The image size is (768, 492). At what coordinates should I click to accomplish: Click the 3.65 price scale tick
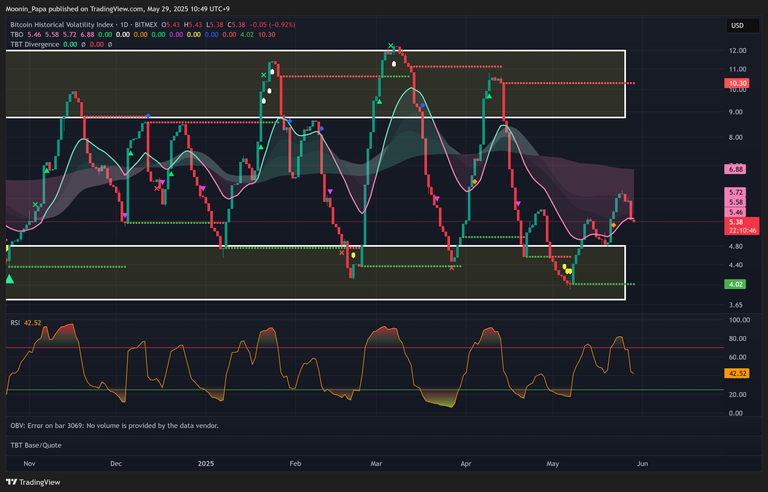point(736,305)
